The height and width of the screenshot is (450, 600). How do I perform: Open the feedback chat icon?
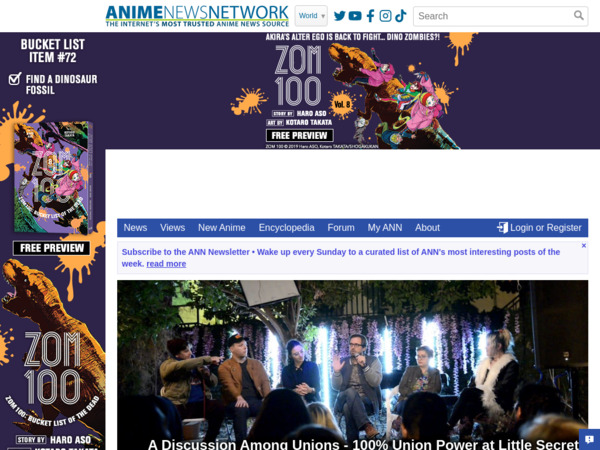pyautogui.click(x=590, y=440)
